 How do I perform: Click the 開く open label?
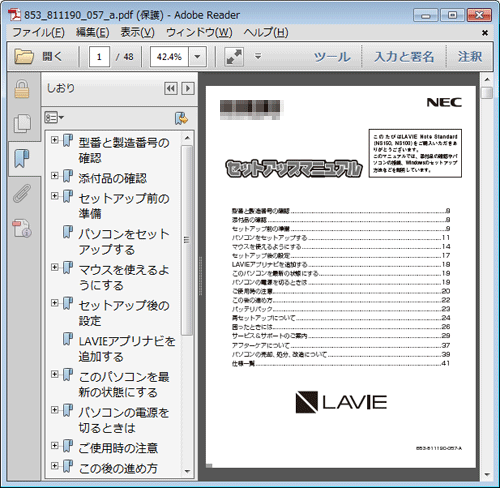pyautogui.click(x=52, y=56)
